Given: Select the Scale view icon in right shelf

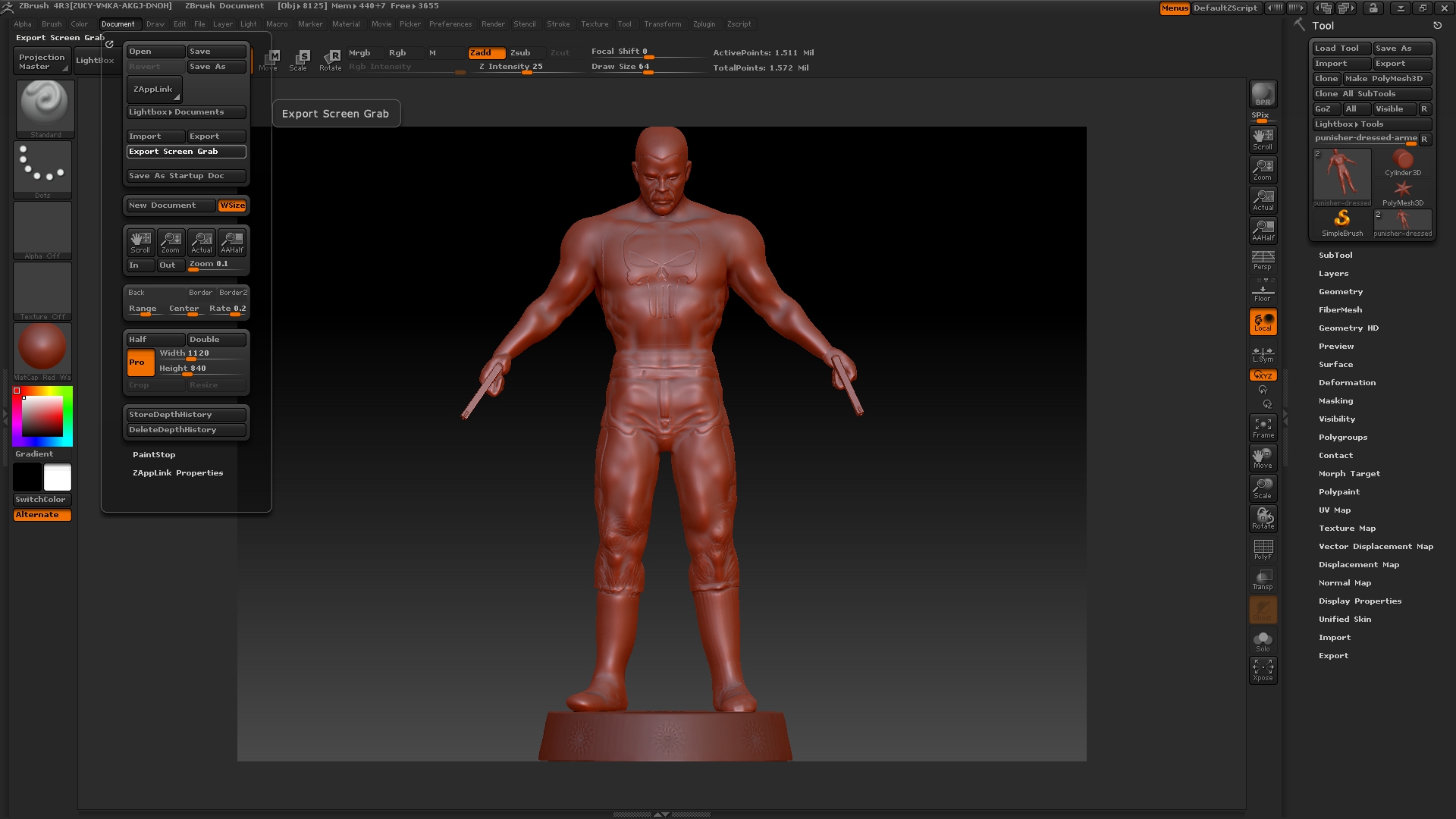Looking at the screenshot, I should point(1263,488).
